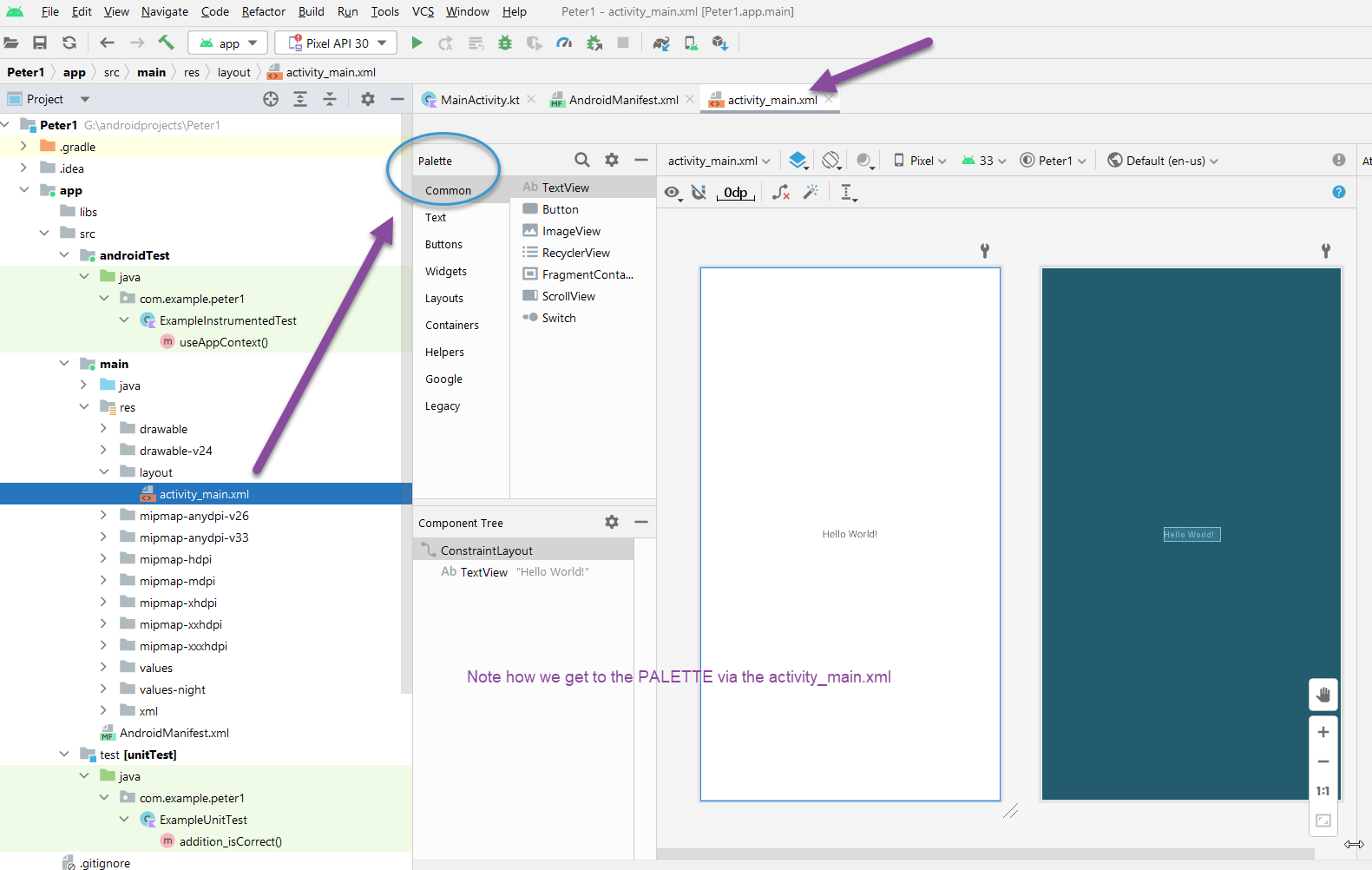Click the blue help question mark icon
Viewport: 1372px width, 870px height.
click(1339, 192)
